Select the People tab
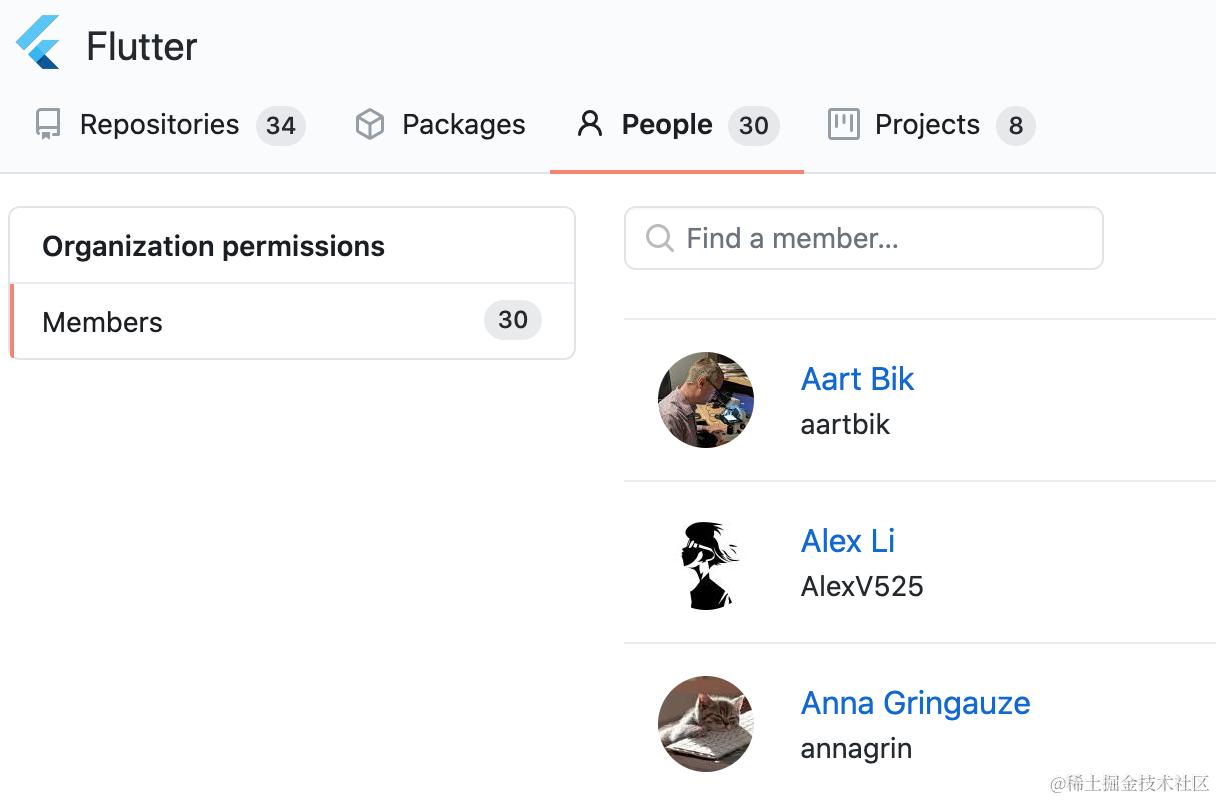The width and height of the screenshot is (1216, 800). pos(667,125)
